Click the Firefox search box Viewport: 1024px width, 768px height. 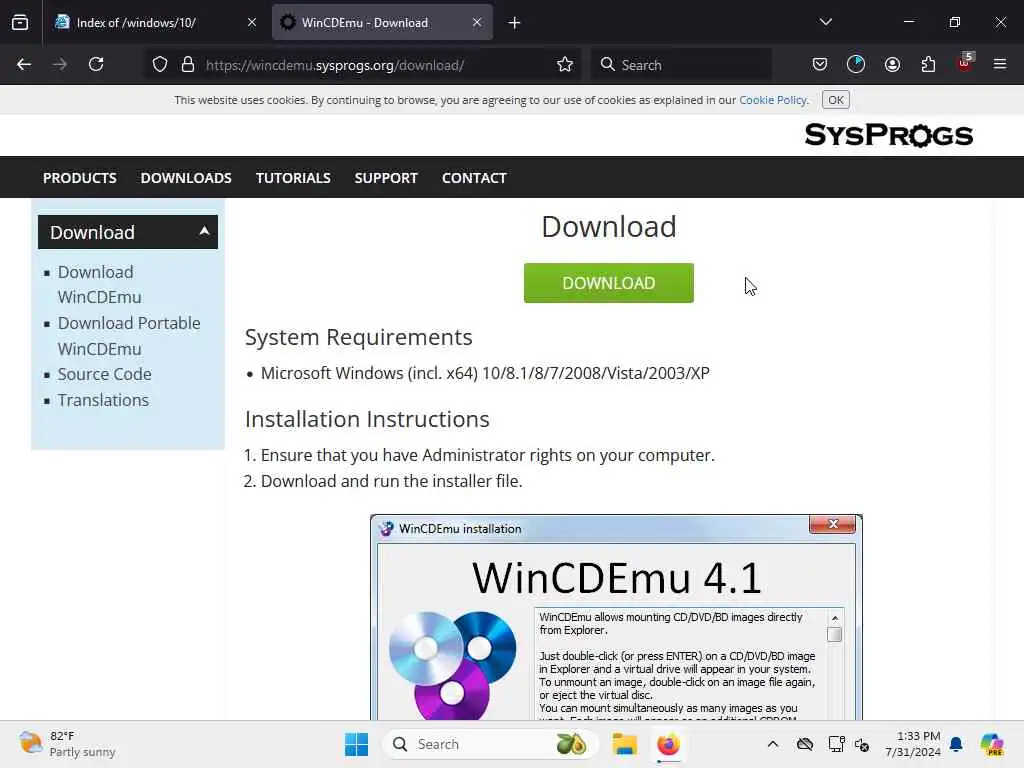point(681,65)
